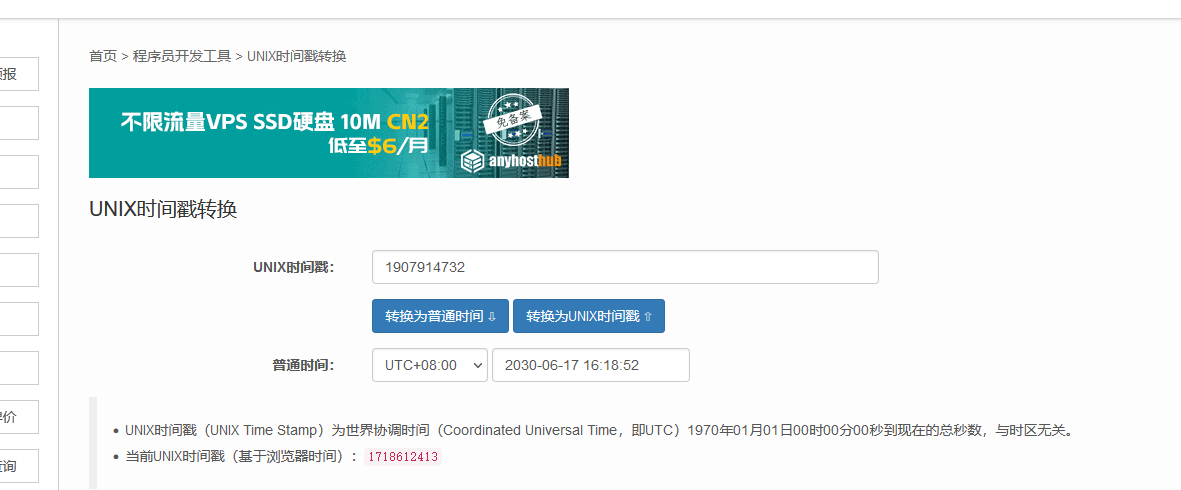Image resolution: width=1181 pixels, height=490 pixels.
Task: Focus the UNIX时间戳 input field
Action: click(625, 267)
